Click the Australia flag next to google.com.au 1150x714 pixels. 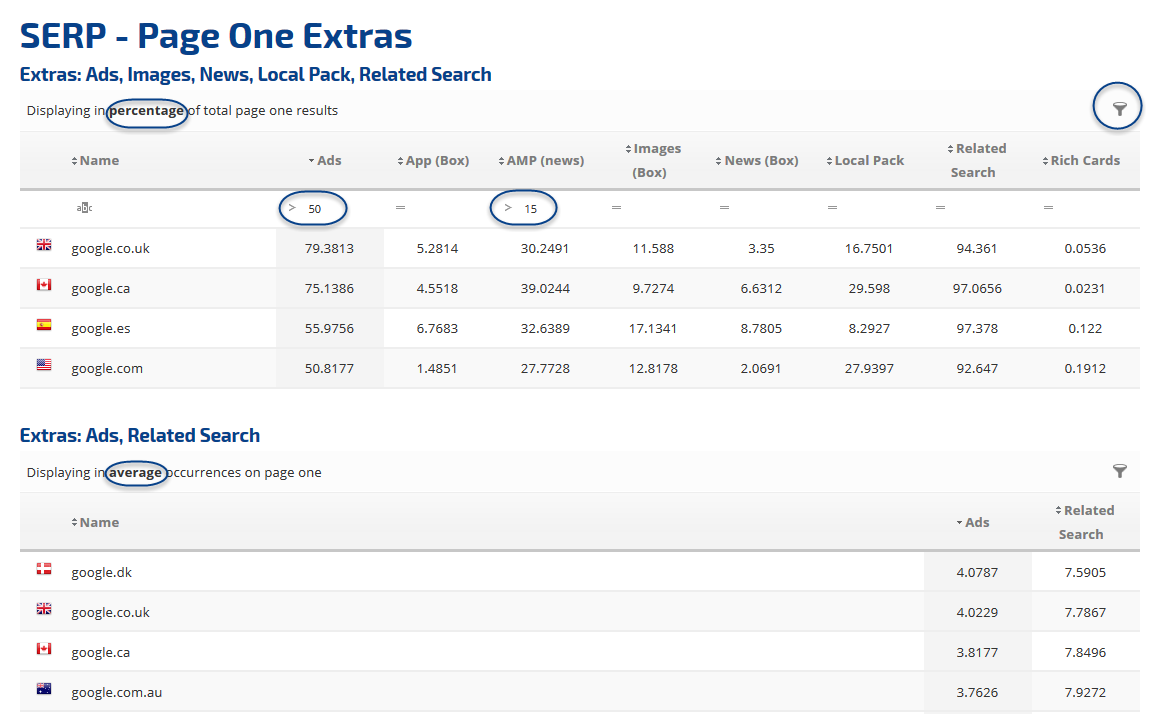(x=44, y=690)
